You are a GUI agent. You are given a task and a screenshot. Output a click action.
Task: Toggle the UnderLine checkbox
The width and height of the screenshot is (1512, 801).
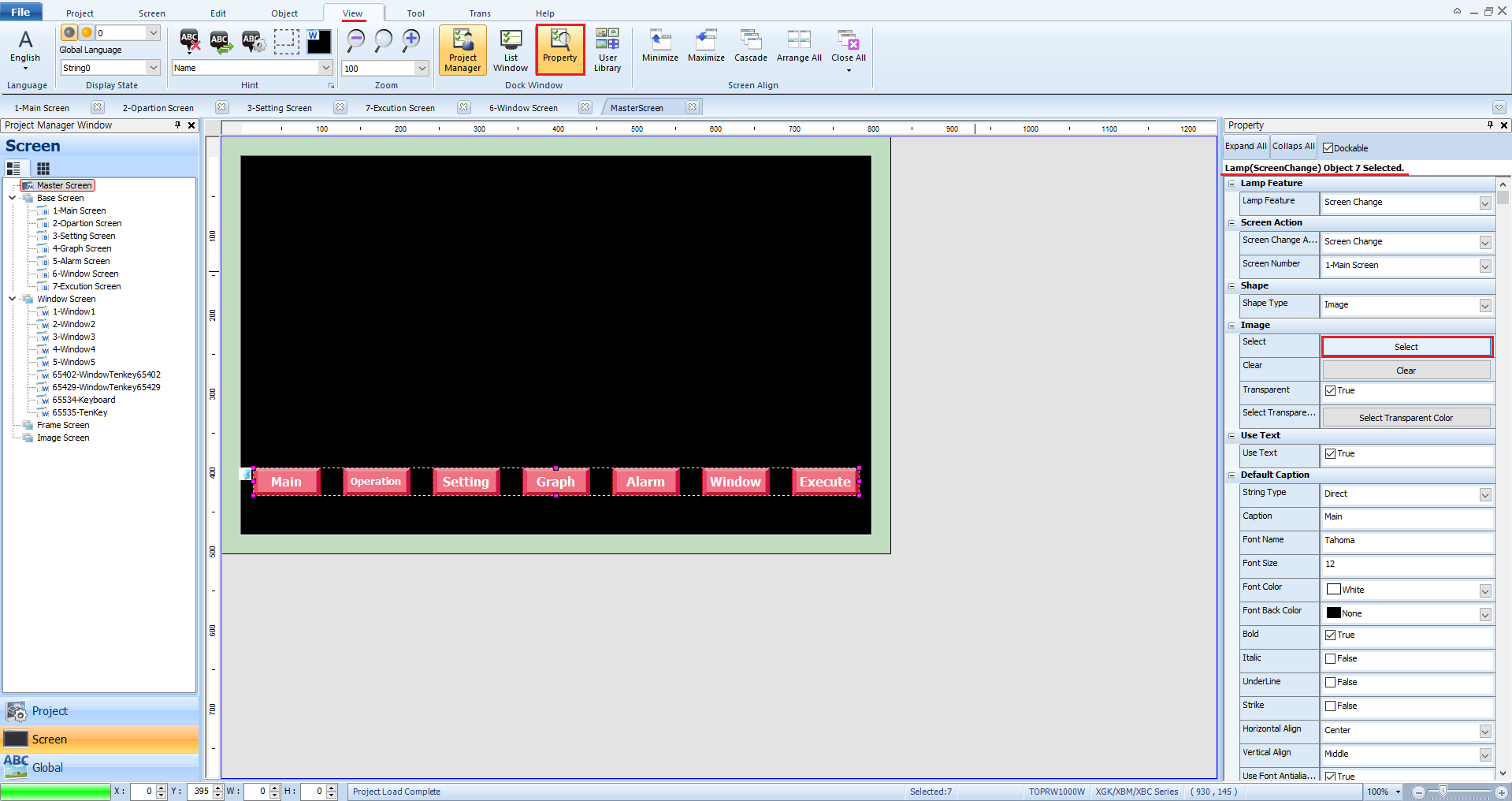(1330, 682)
